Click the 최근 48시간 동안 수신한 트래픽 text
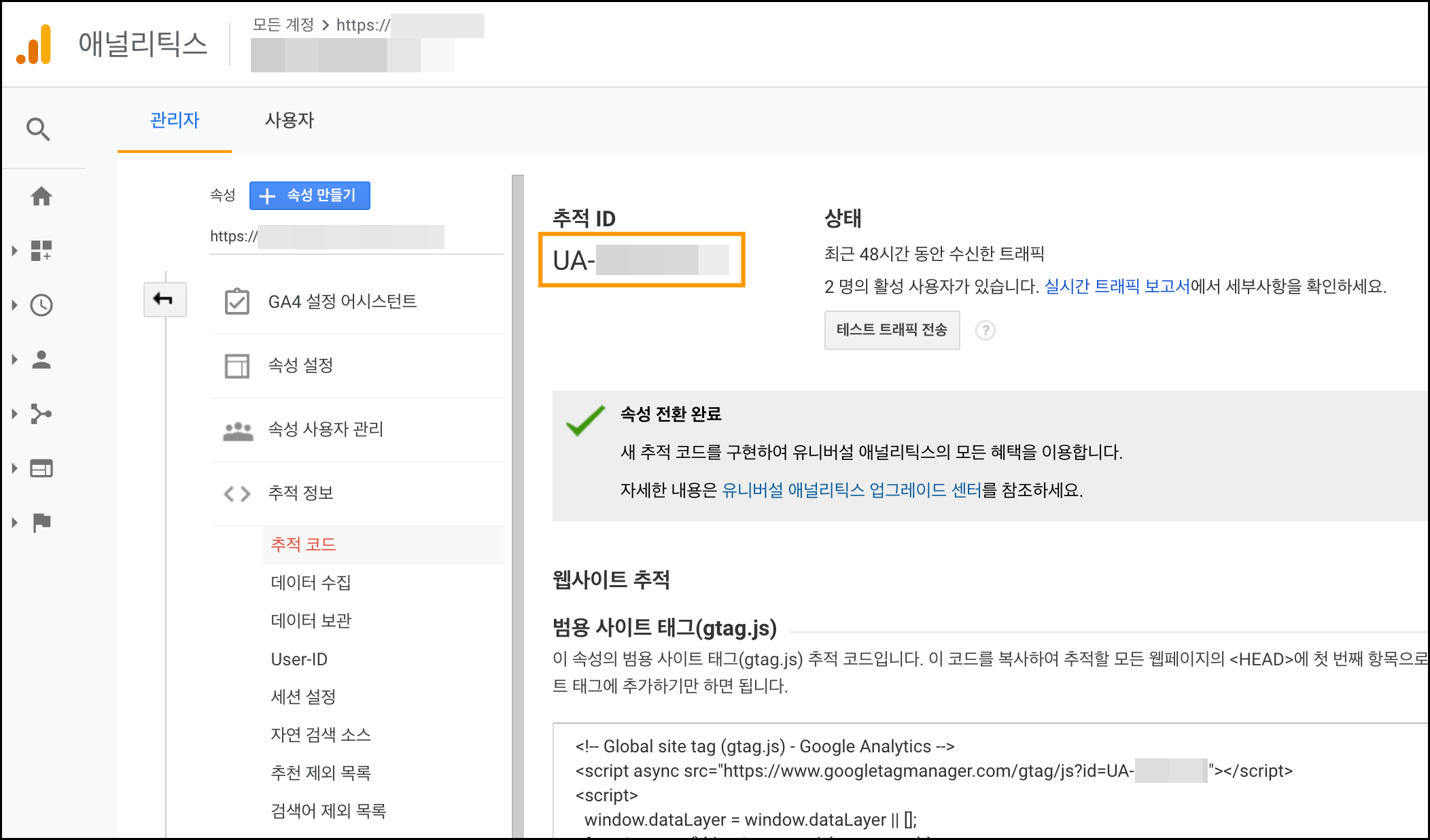This screenshot has height=840, width=1430. pos(935,253)
